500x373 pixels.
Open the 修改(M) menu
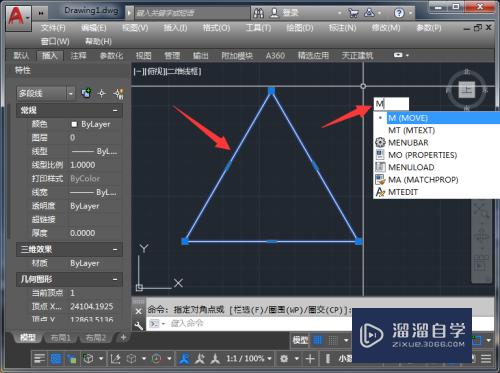(386, 28)
